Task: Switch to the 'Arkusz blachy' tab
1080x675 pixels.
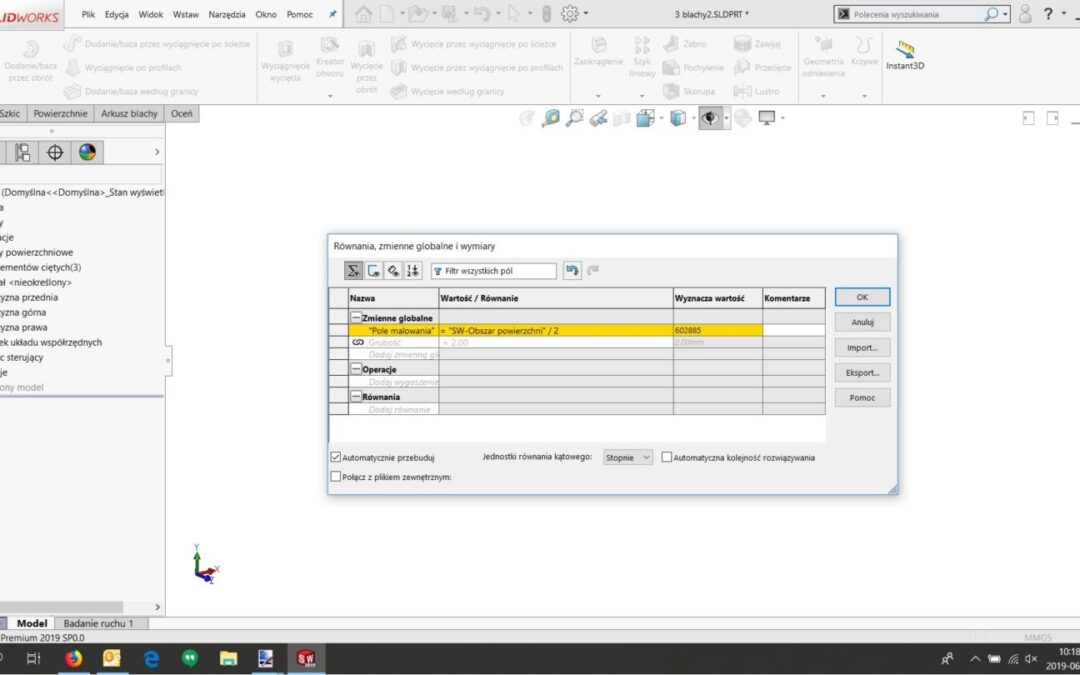Action: [x=129, y=114]
